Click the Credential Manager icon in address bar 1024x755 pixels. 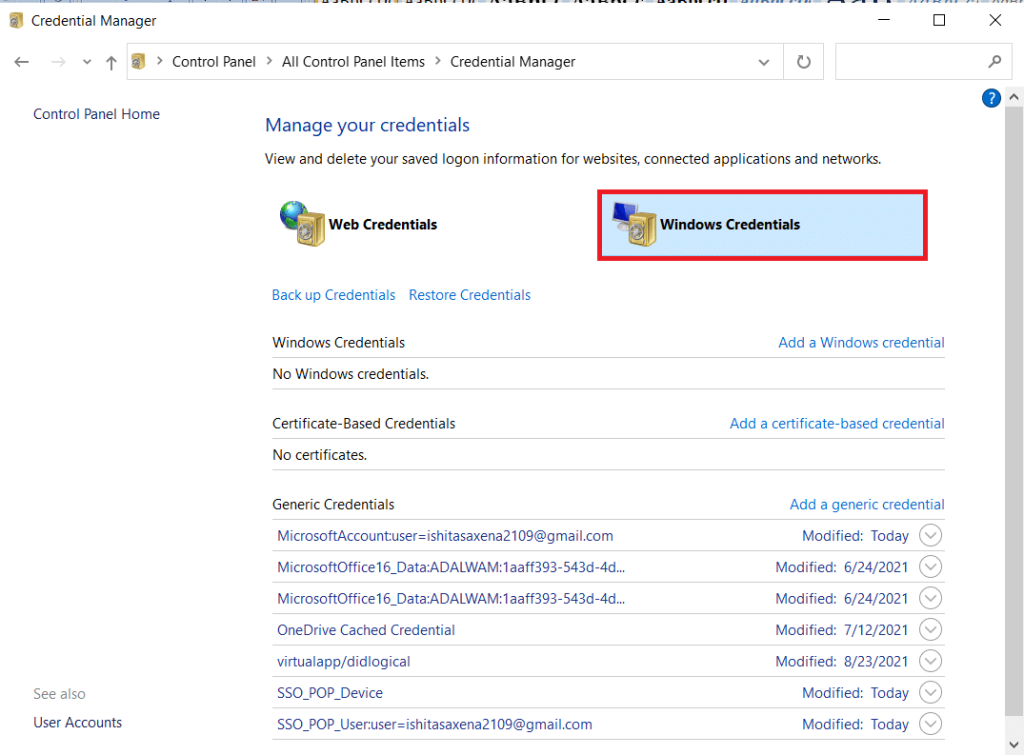[x=138, y=62]
